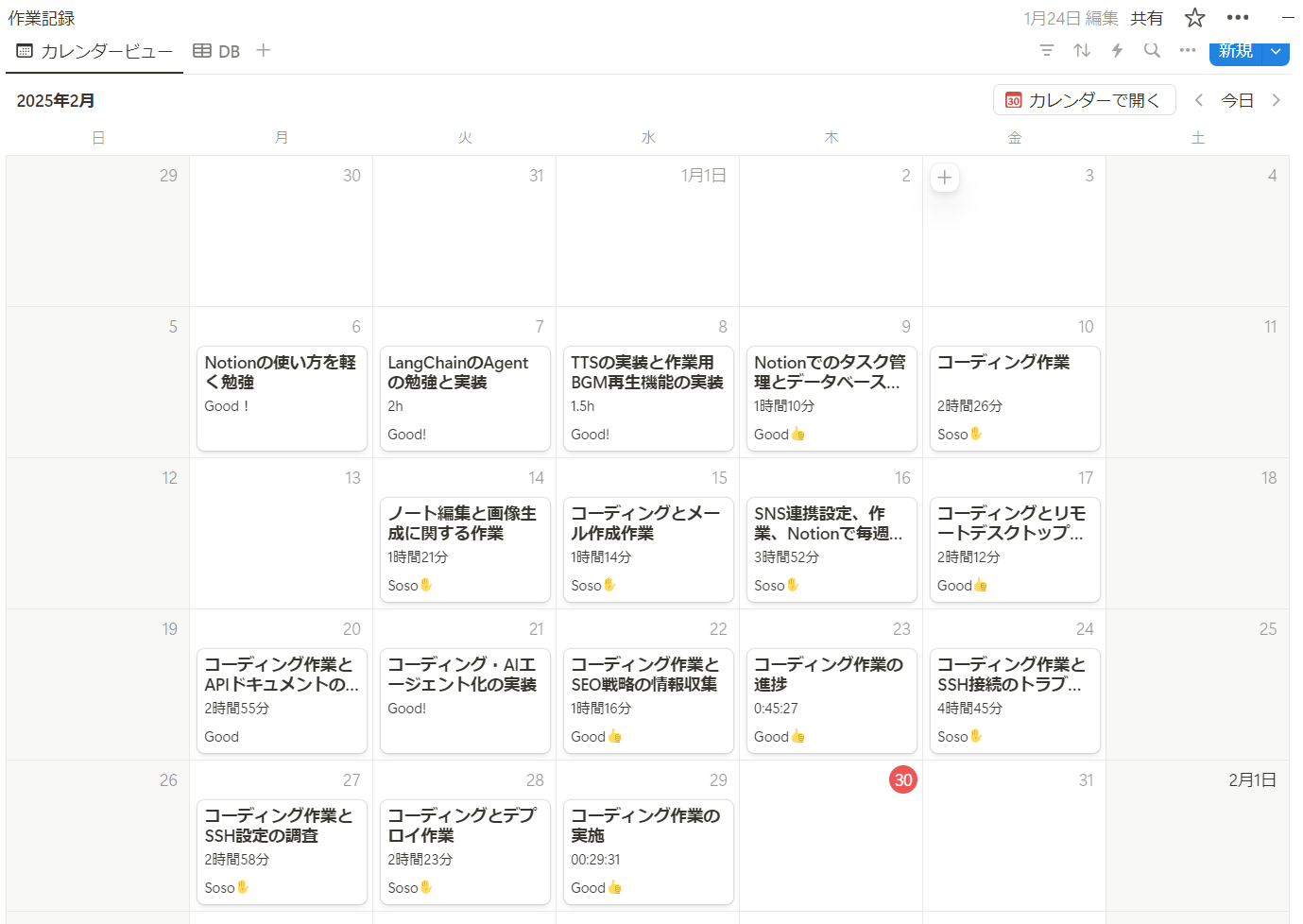Open コーディング作業とAPIドキュメント card
1303x924 pixels.
point(282,701)
